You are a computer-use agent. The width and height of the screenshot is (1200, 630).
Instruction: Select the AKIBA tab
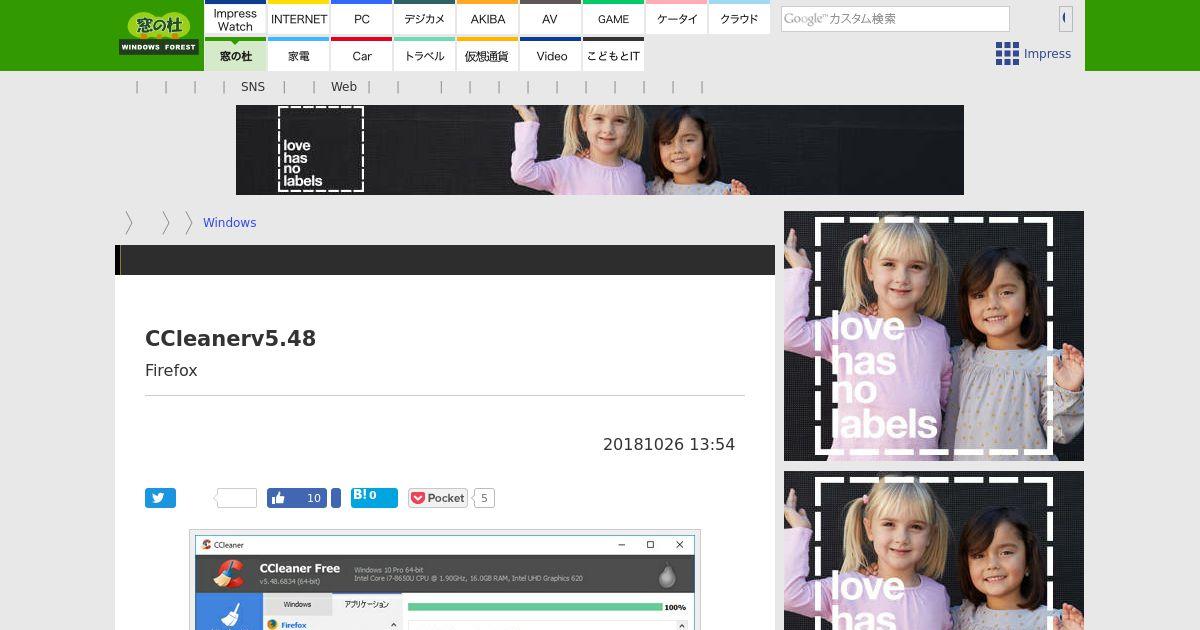(x=488, y=18)
